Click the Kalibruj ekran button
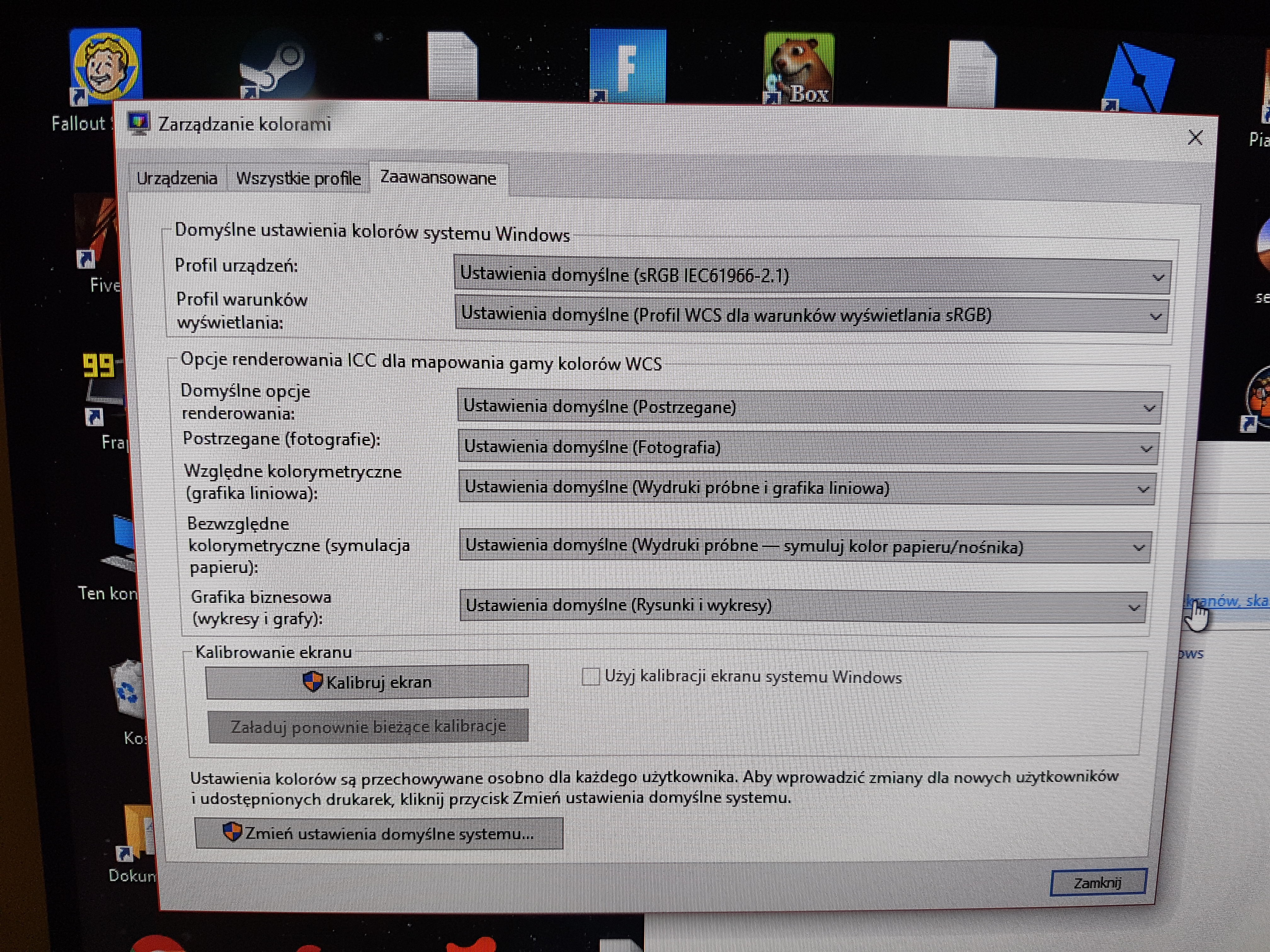This screenshot has height=952, width=1270. pos(367,682)
